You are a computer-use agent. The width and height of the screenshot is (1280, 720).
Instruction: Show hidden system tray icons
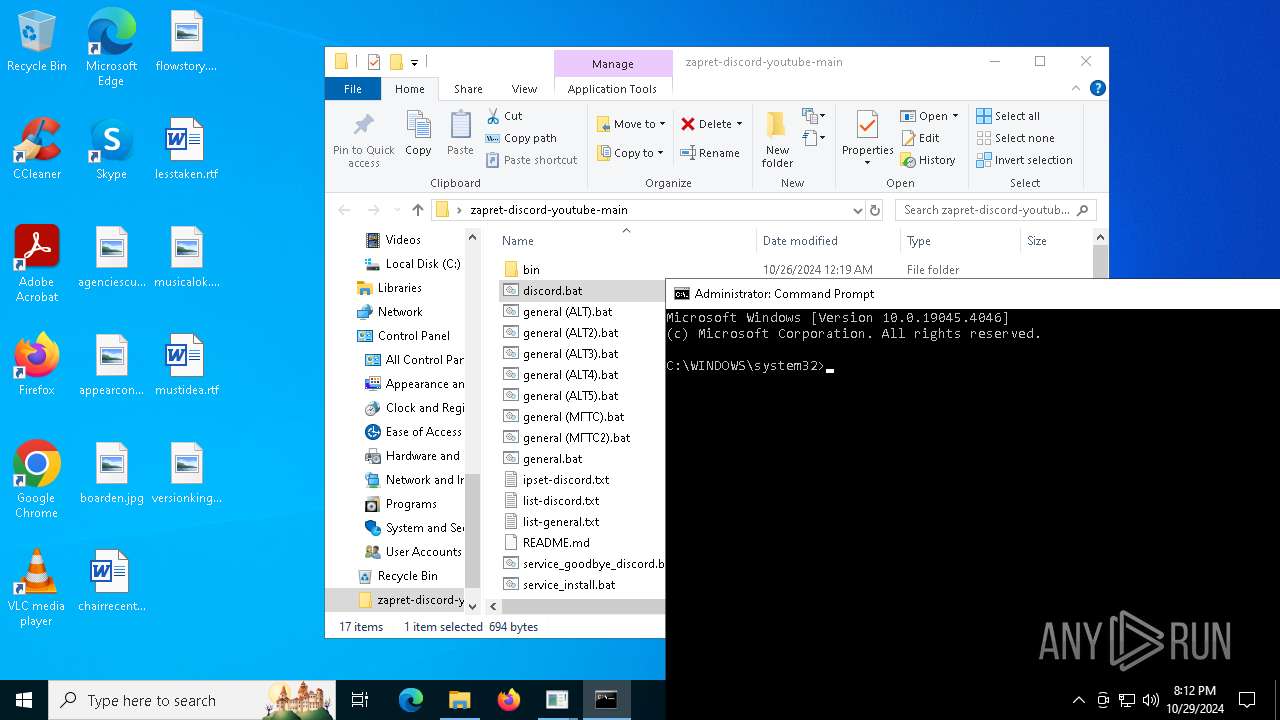tap(1078, 700)
